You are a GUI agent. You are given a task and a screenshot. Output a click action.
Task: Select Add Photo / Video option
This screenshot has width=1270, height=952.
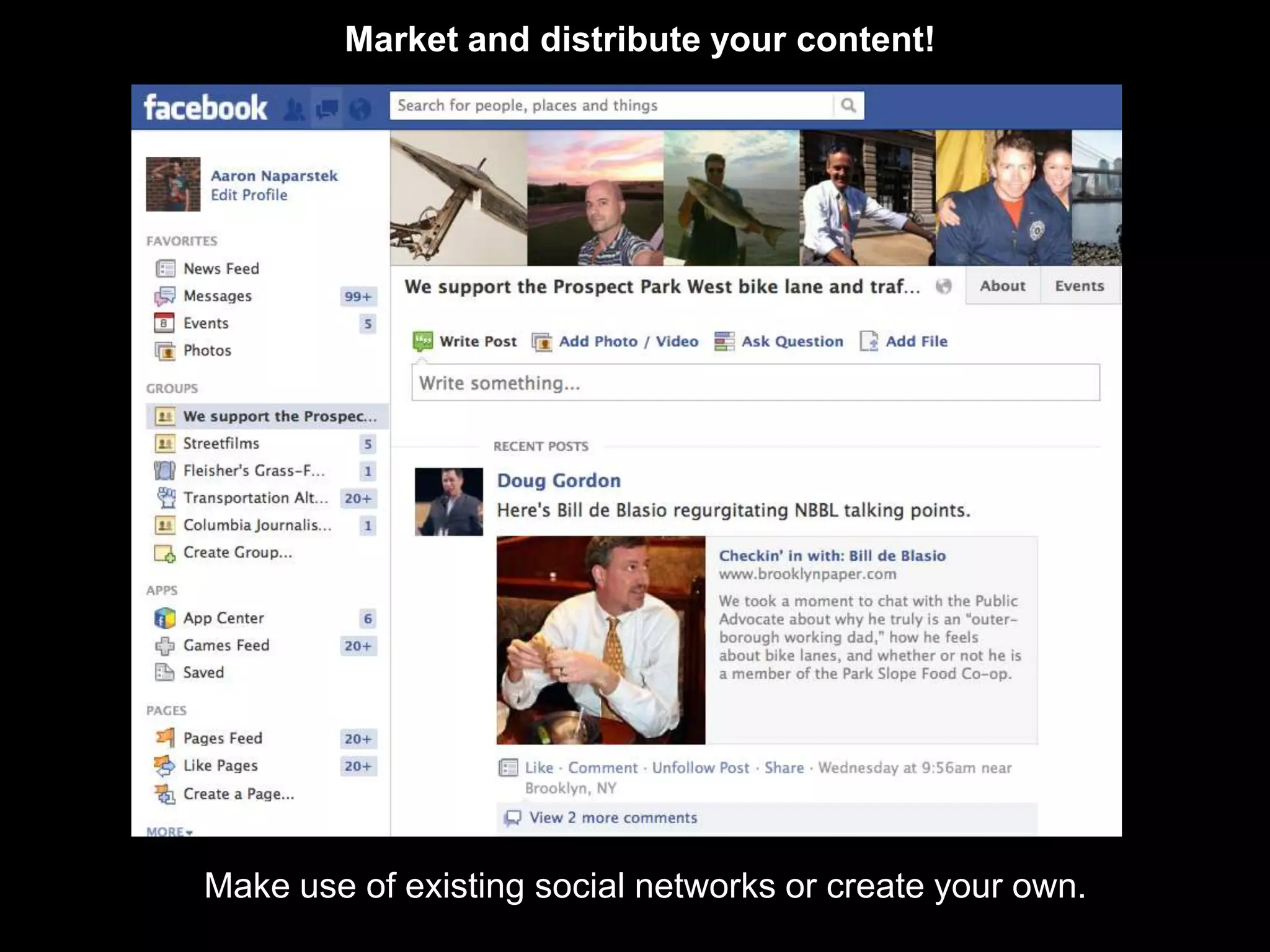click(x=628, y=342)
